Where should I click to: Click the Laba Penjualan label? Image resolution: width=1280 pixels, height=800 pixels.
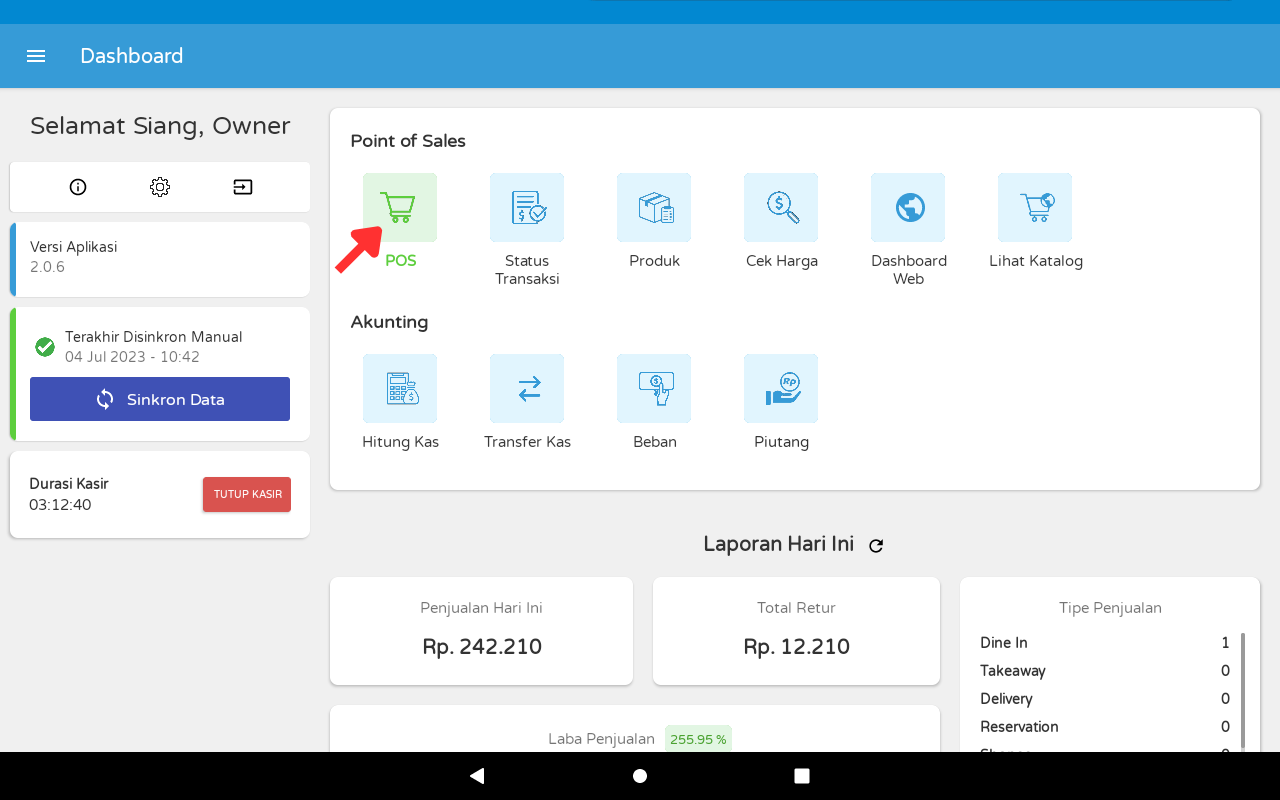pyautogui.click(x=602, y=740)
